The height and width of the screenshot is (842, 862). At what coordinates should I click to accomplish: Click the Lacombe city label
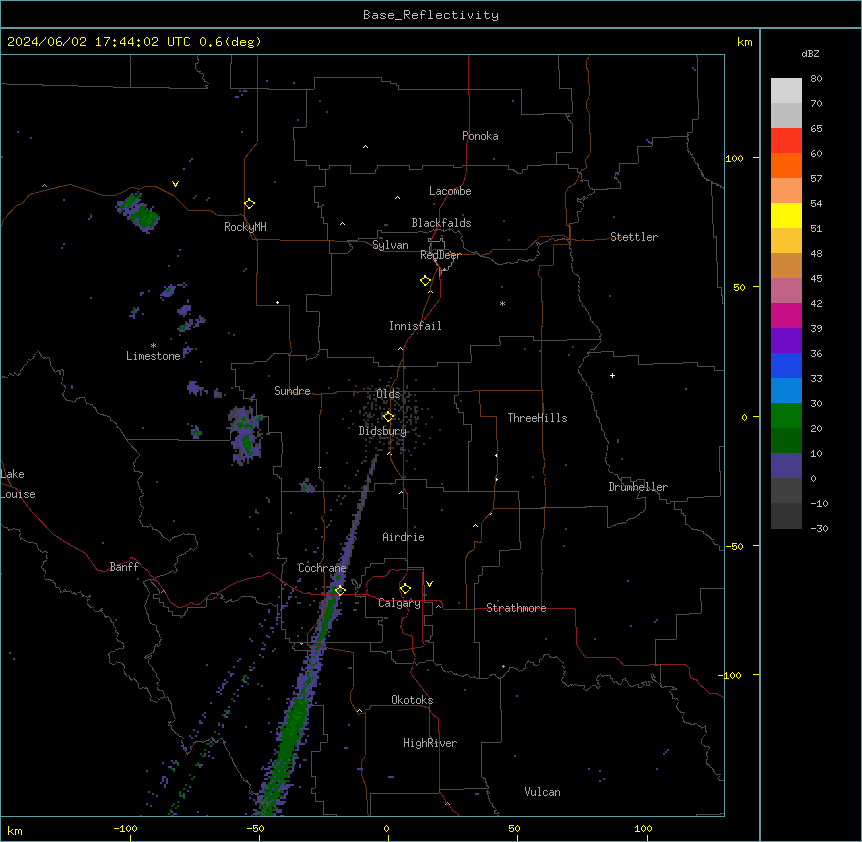tap(450, 191)
